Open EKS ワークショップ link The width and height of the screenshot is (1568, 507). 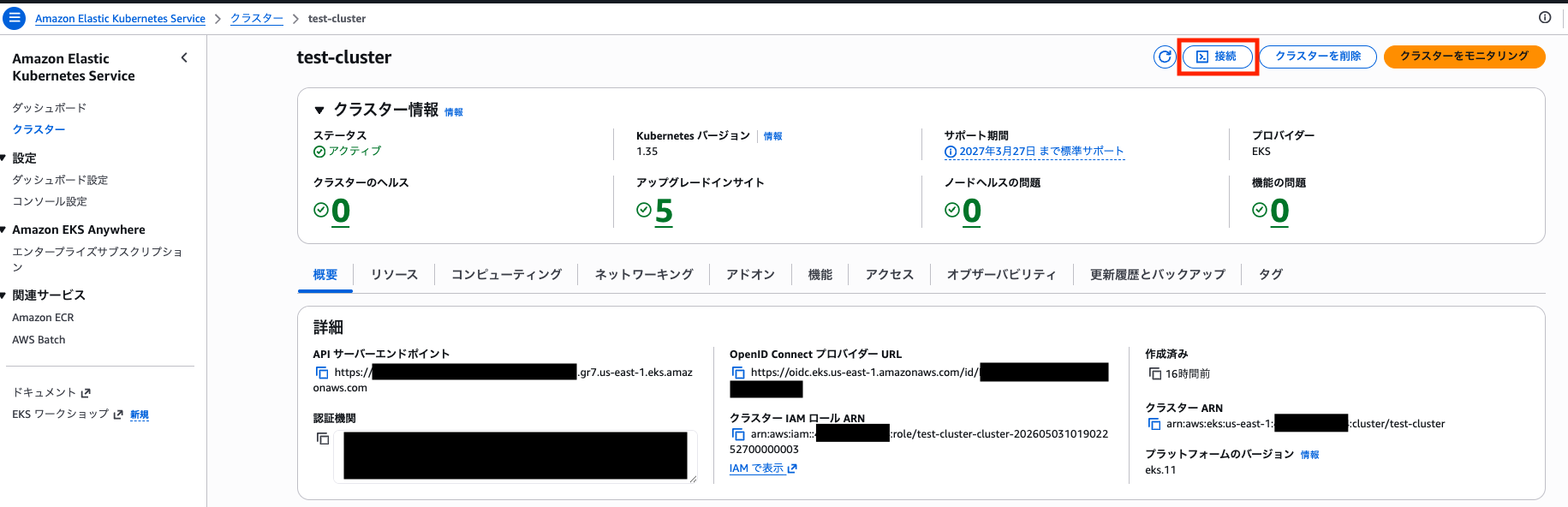click(x=68, y=415)
